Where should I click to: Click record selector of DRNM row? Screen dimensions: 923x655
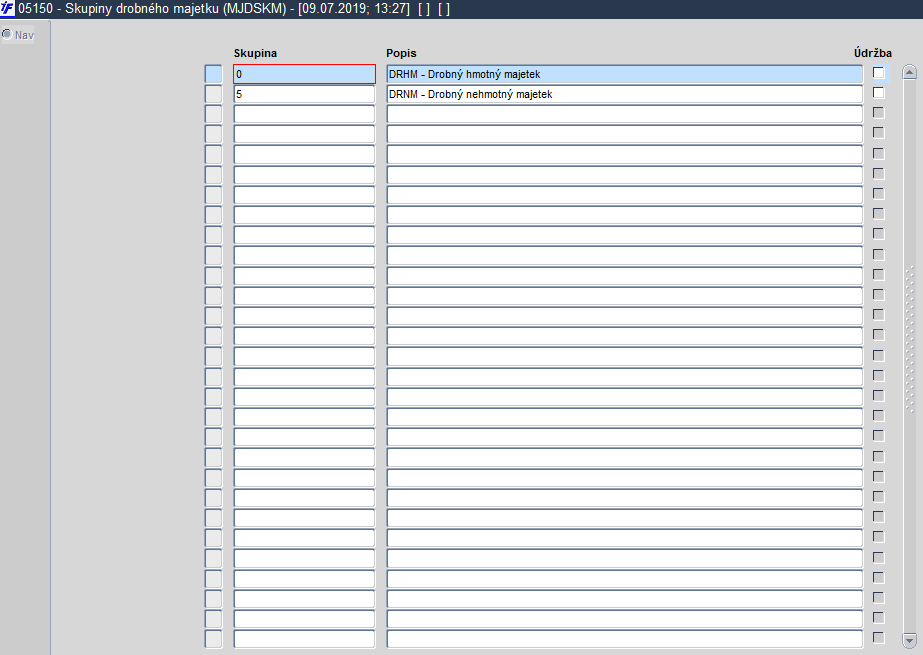click(x=213, y=94)
